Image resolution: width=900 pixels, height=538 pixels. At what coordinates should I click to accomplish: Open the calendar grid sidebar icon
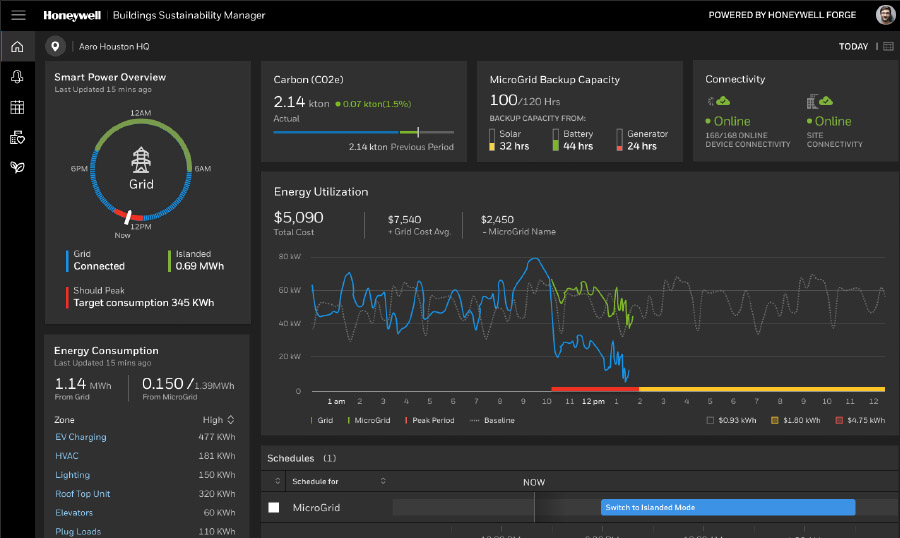tap(17, 107)
